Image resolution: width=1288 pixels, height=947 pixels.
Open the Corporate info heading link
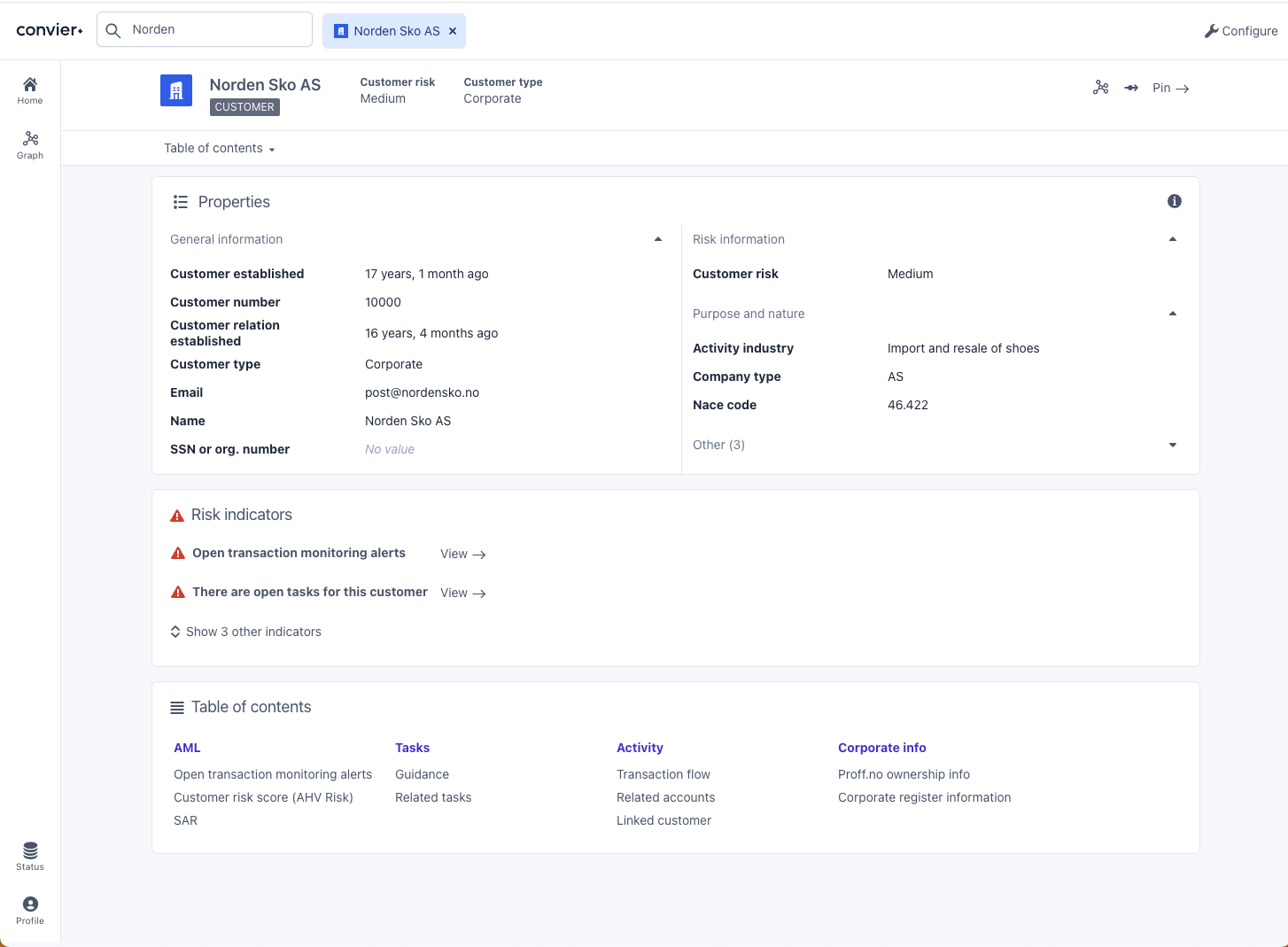(x=882, y=748)
